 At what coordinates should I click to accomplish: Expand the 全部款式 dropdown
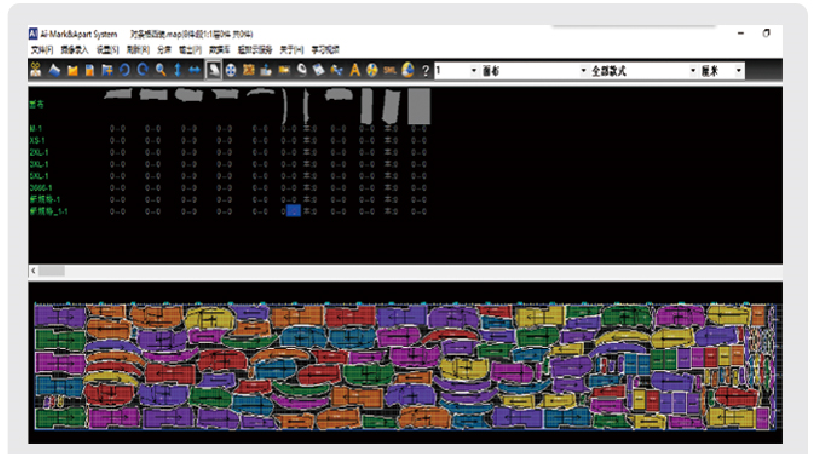pos(635,71)
